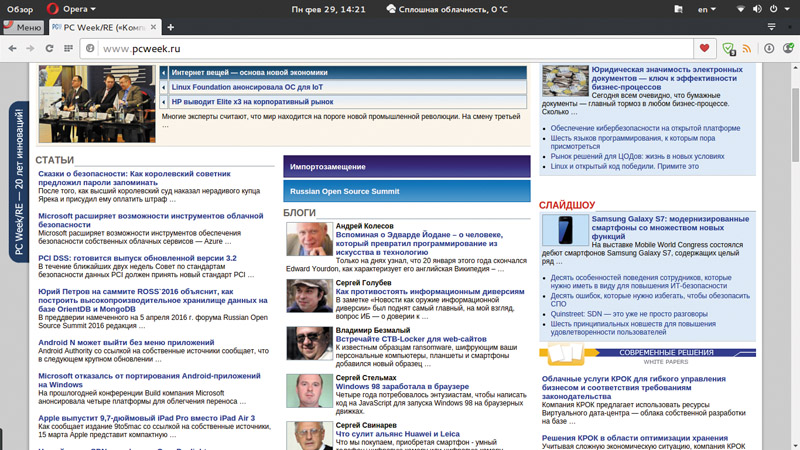Open blog Встречайте CTB-Locker для web-сайтов
The height and width of the screenshot is (450, 800).
coord(411,339)
